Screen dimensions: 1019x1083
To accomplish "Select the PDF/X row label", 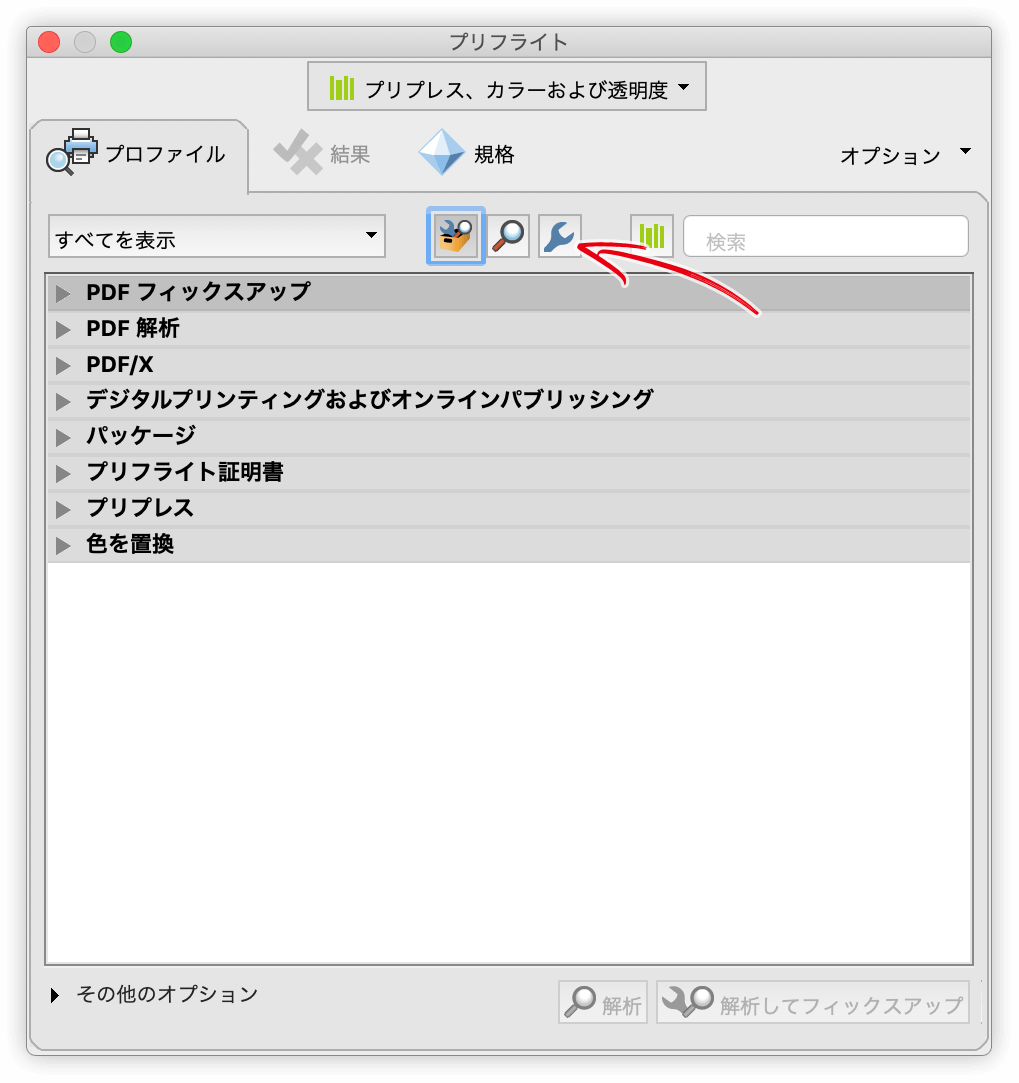I will (120, 364).
